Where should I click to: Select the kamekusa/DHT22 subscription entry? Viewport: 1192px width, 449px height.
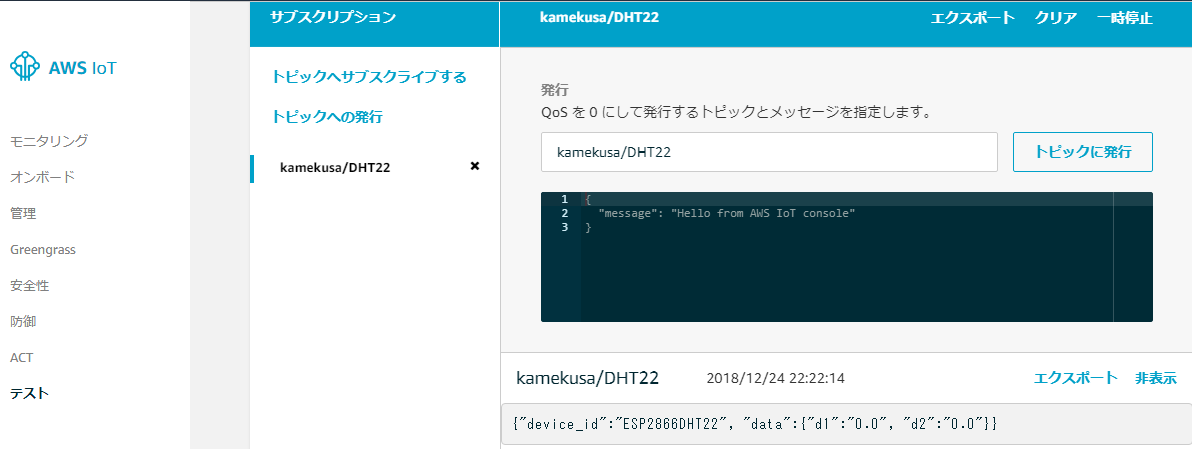[335, 168]
